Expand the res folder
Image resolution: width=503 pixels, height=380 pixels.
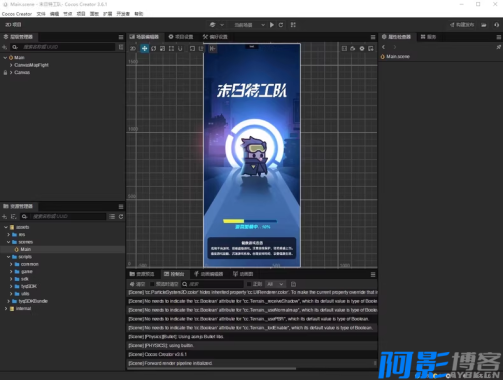click(8, 235)
